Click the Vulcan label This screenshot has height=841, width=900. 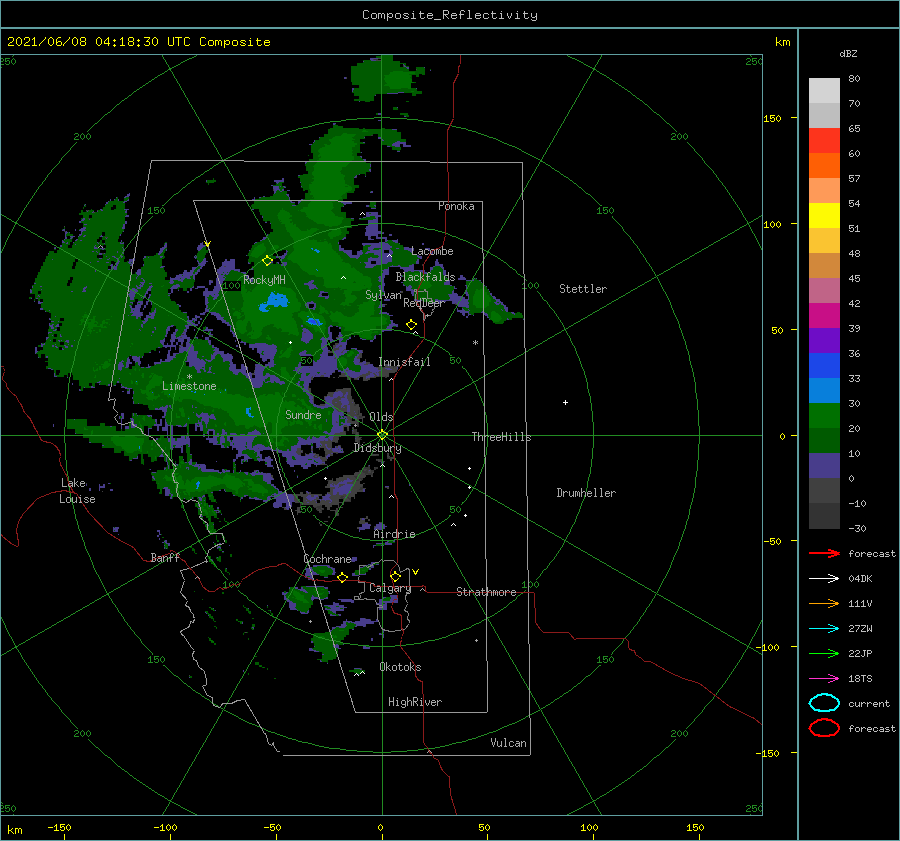pyautogui.click(x=508, y=743)
